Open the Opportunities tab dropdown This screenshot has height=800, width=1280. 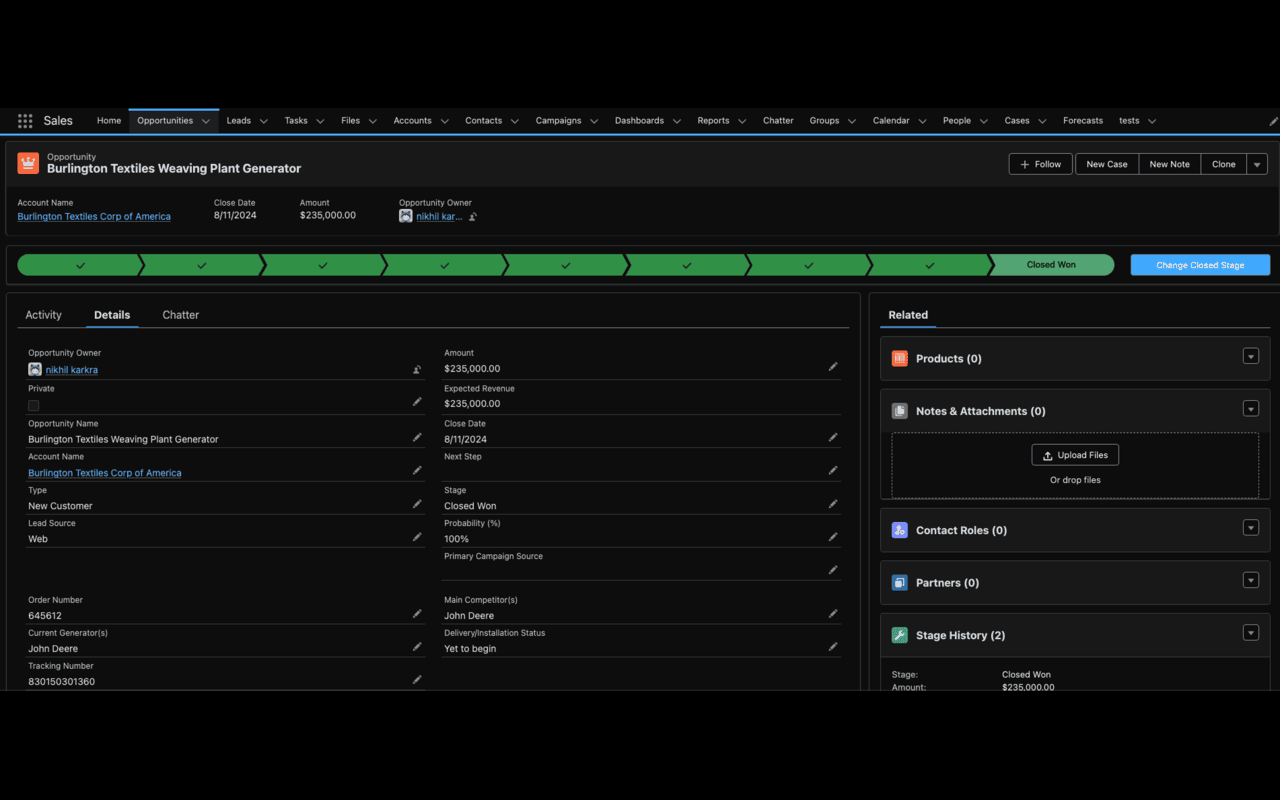tap(207, 120)
